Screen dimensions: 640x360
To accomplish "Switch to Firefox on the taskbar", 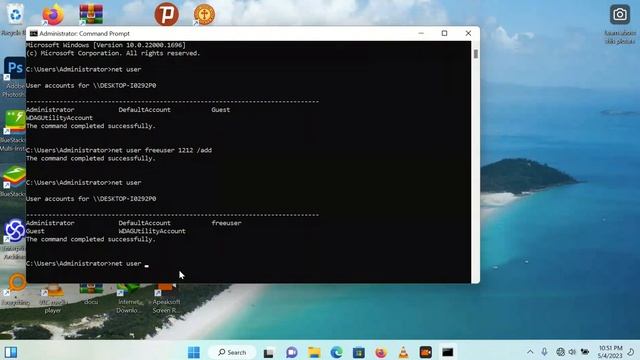I will (x=381, y=352).
